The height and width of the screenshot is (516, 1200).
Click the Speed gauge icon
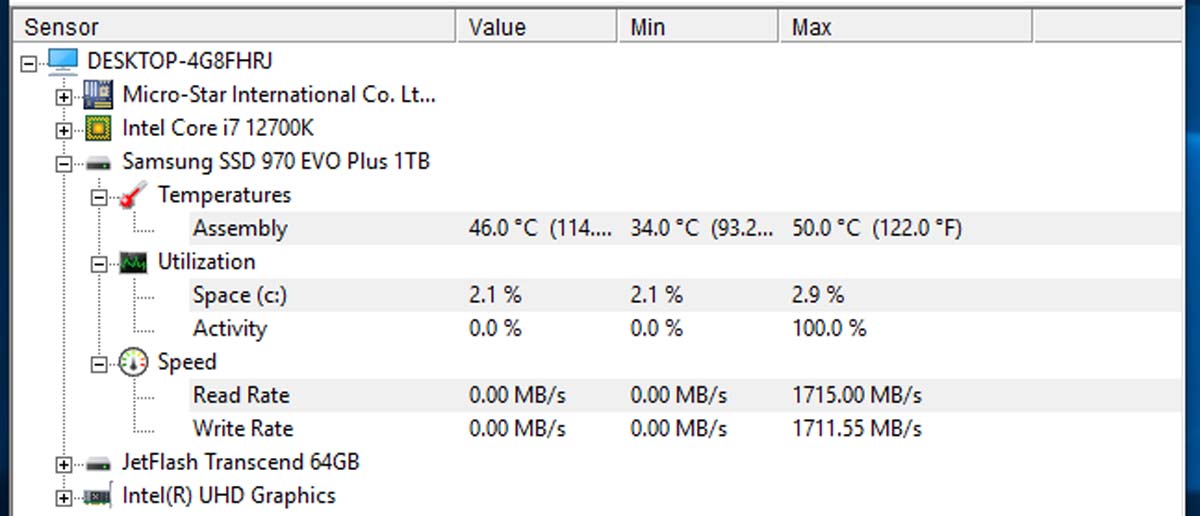(x=133, y=362)
